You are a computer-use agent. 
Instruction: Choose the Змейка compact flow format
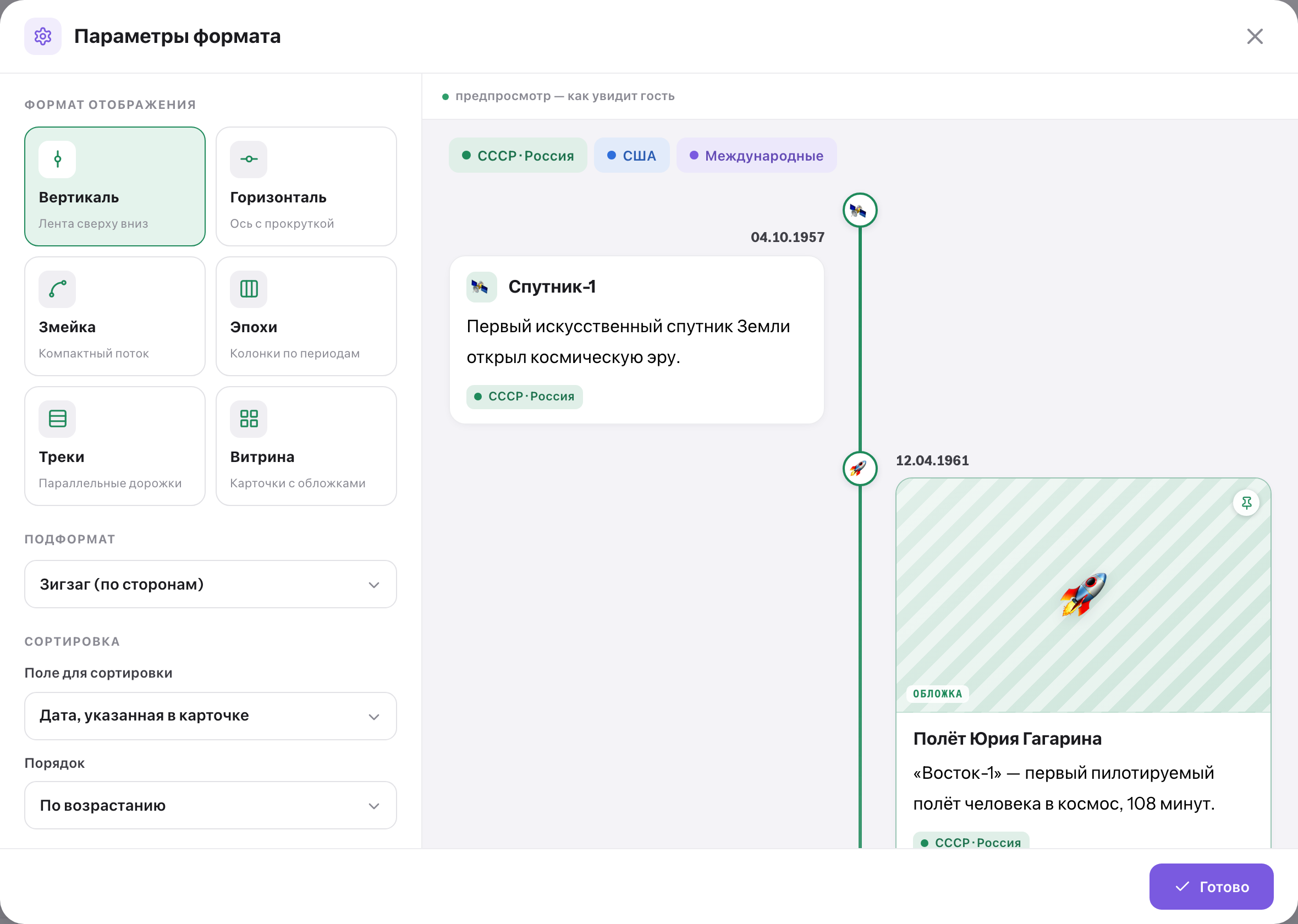coord(115,316)
